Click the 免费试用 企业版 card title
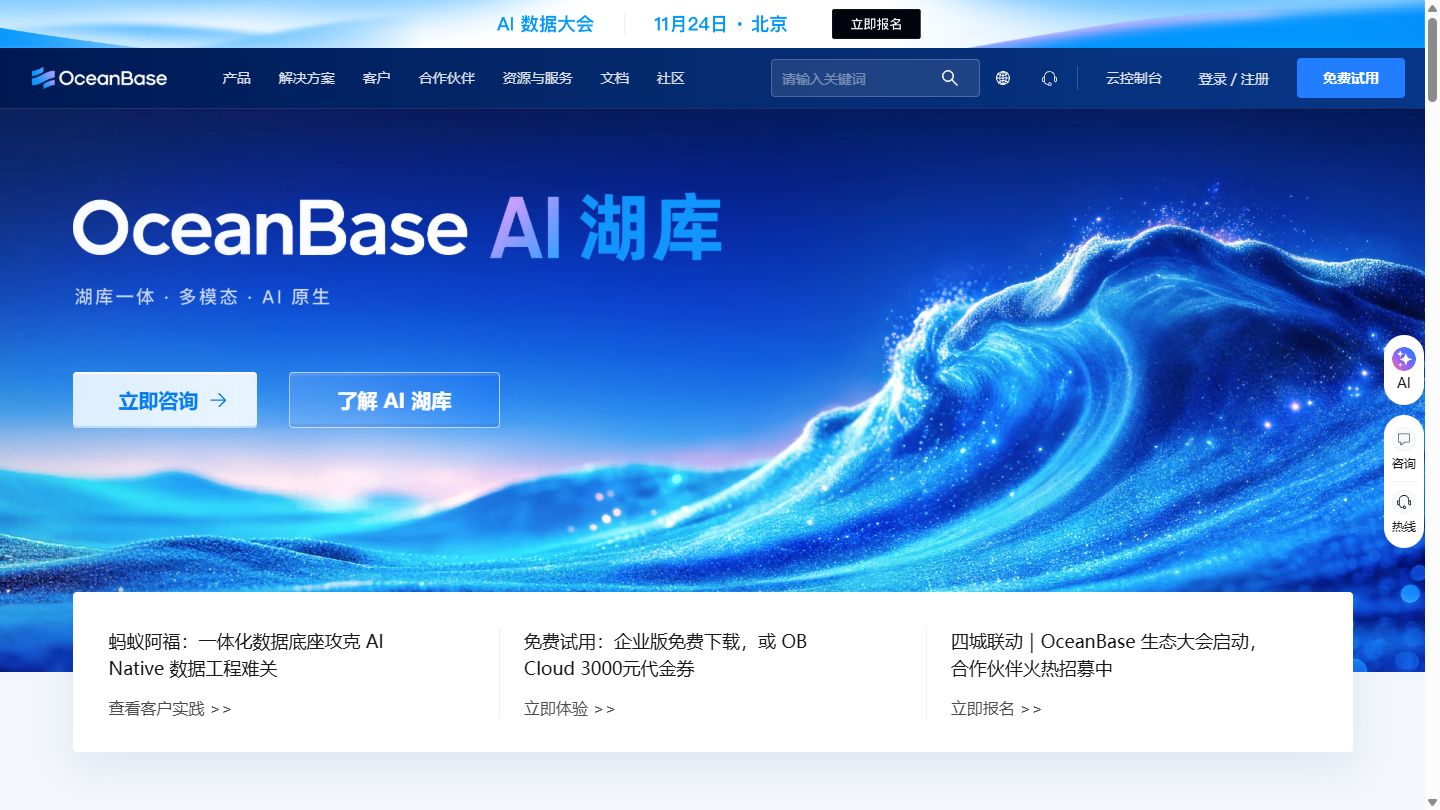The image size is (1440, 810). click(x=666, y=655)
